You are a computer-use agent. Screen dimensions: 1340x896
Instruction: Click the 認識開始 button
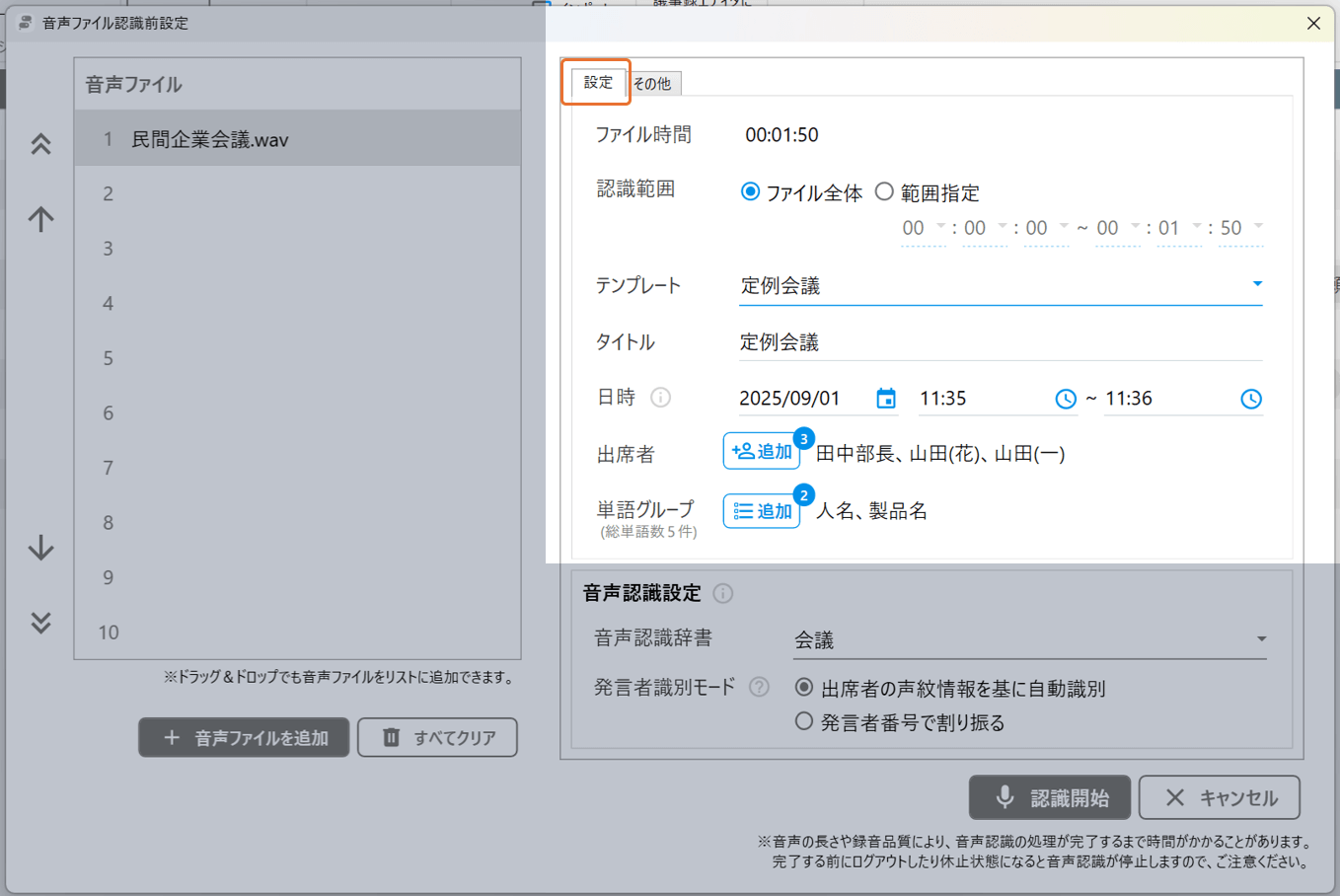[x=1050, y=797]
